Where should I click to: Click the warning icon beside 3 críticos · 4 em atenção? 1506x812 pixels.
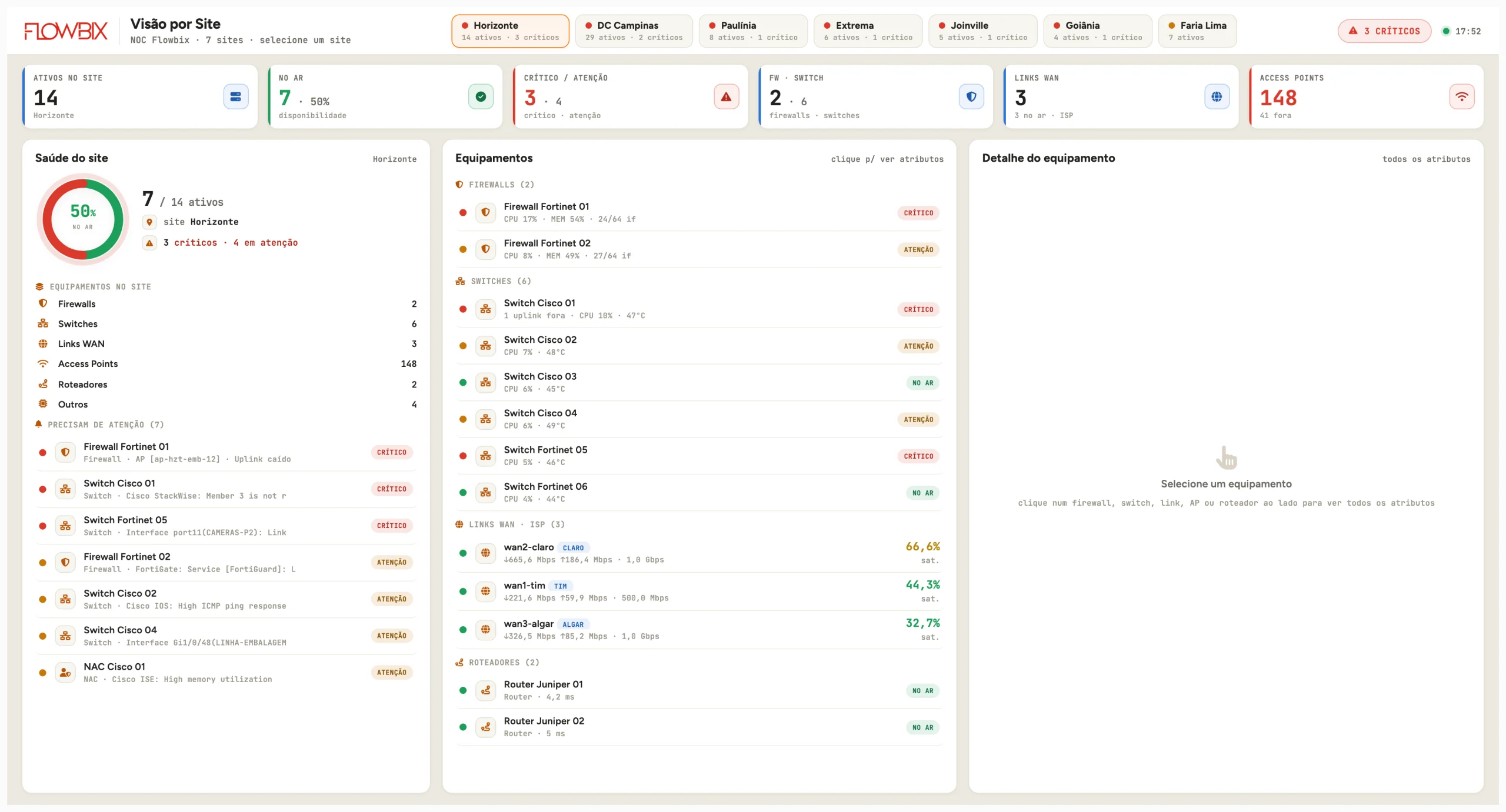coord(149,243)
